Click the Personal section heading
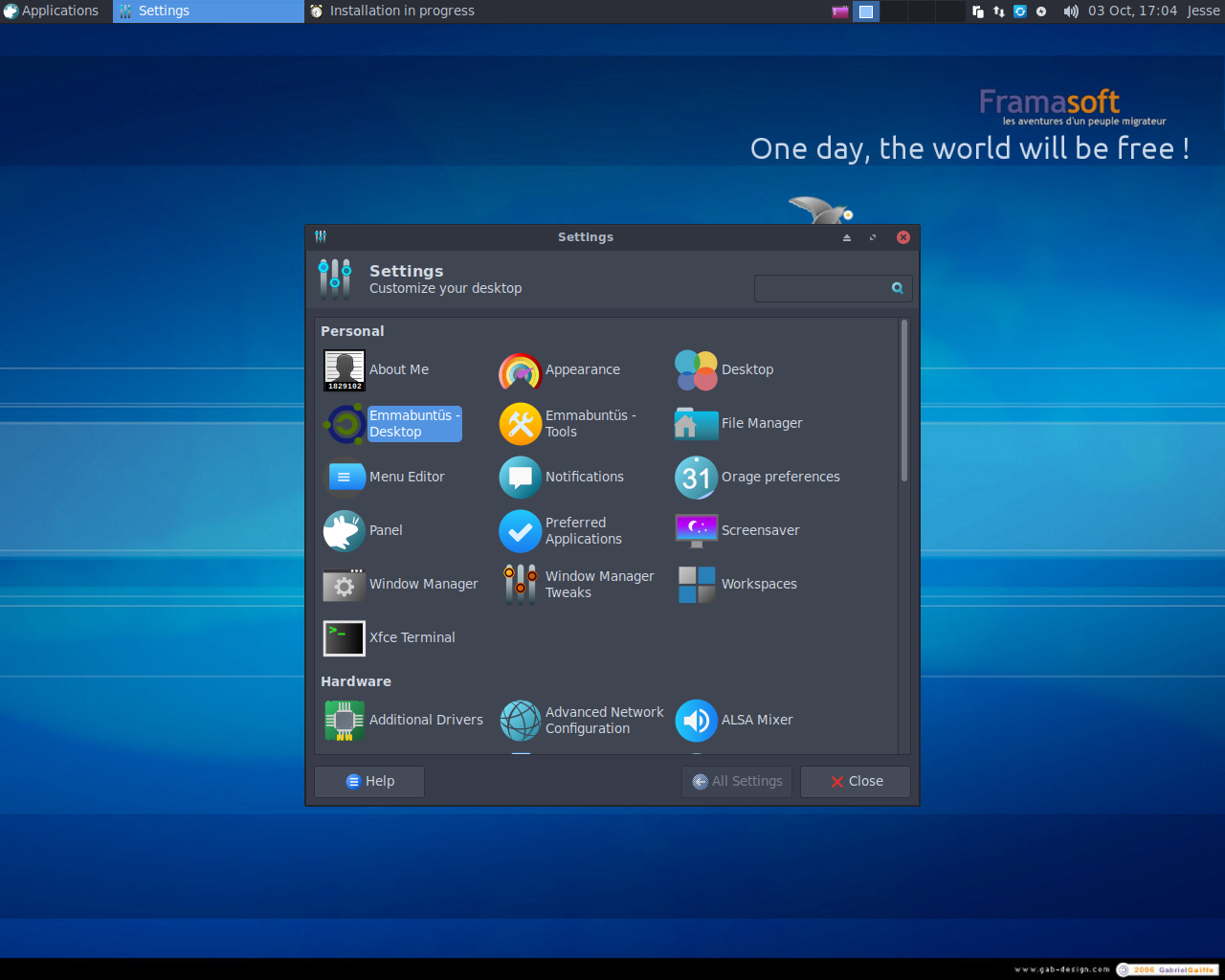 point(352,331)
